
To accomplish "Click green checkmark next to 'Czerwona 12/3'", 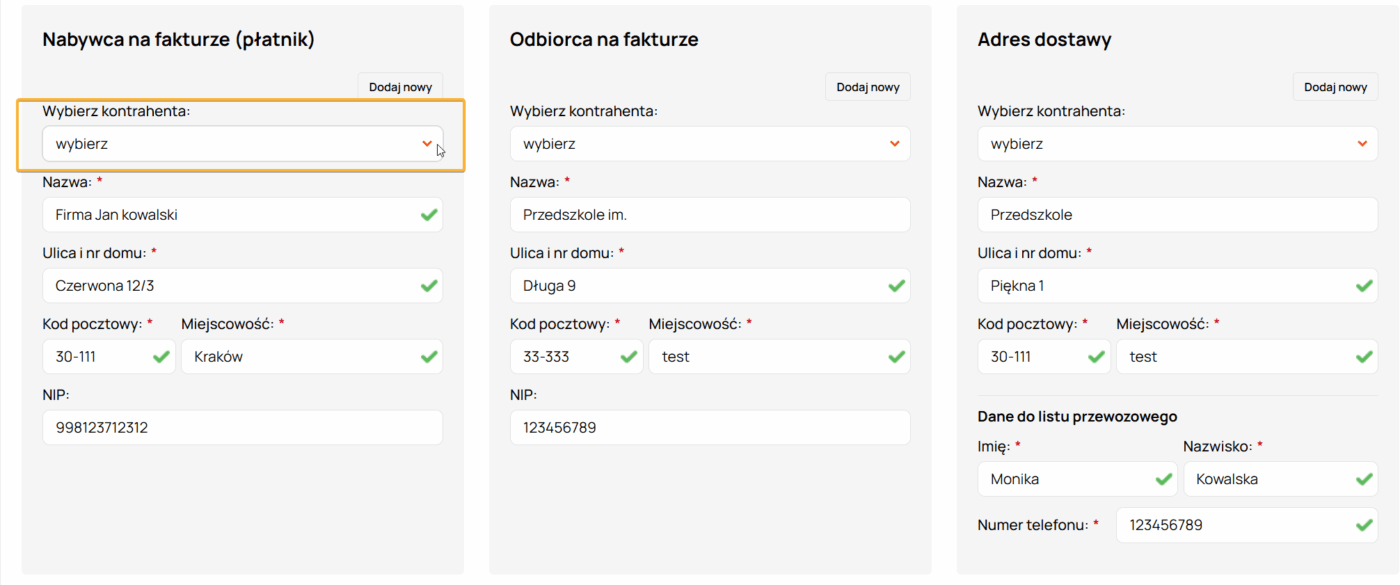I will pos(429,286).
